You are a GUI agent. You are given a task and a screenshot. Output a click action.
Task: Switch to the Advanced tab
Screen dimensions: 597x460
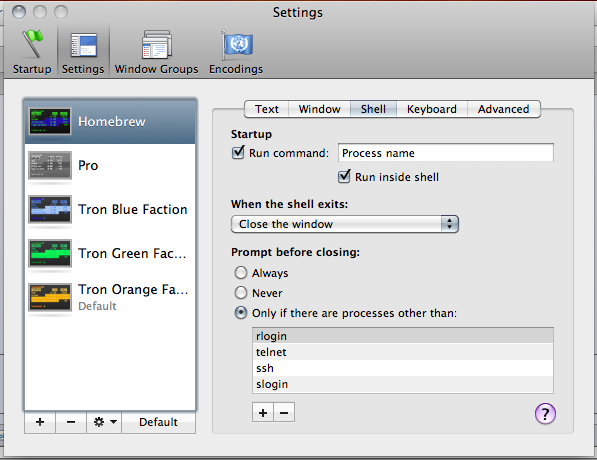coord(503,109)
